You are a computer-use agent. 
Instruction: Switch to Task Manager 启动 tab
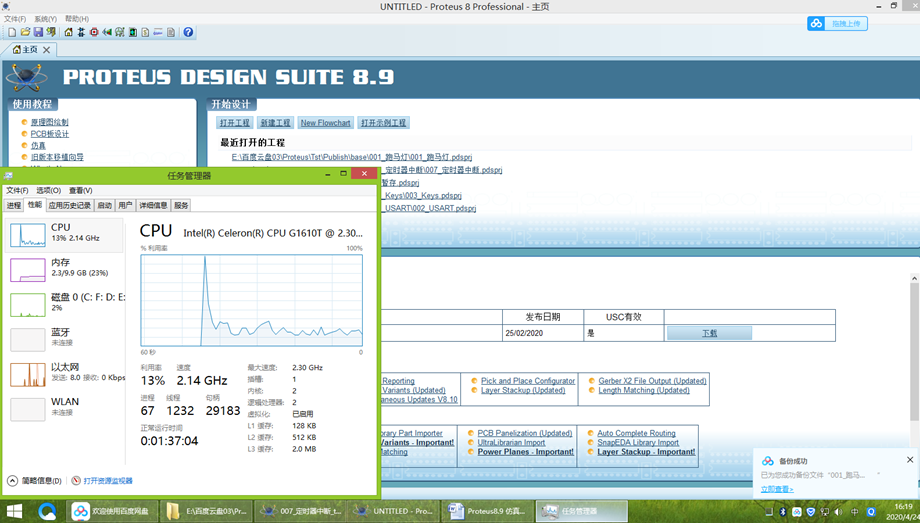point(104,205)
